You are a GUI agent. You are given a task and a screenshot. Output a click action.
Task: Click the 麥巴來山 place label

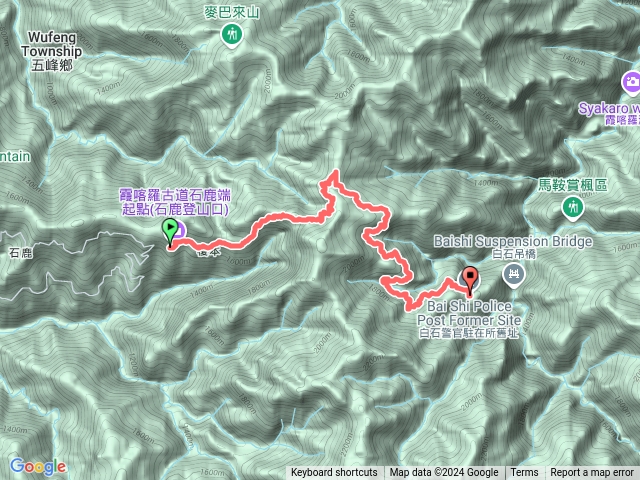coord(232,12)
